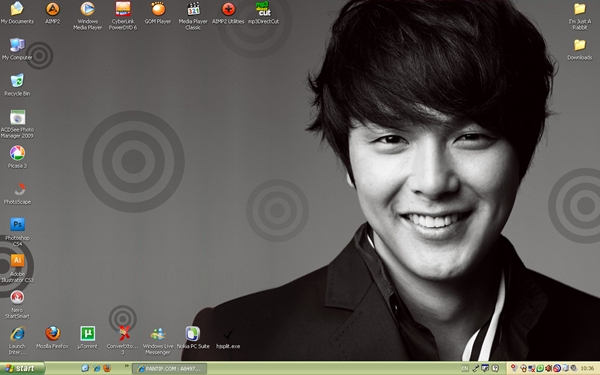The width and height of the screenshot is (600, 375).
Task: Select the Recycle Bin
Action: coord(17,85)
